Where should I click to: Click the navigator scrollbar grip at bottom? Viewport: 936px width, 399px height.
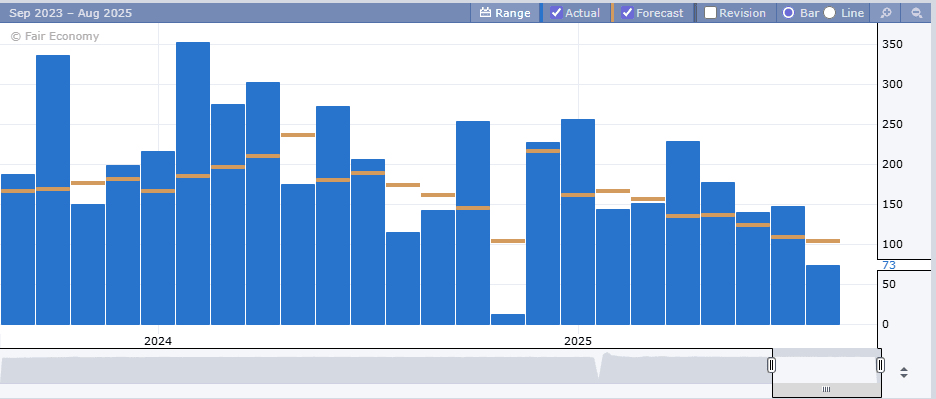pos(826,389)
